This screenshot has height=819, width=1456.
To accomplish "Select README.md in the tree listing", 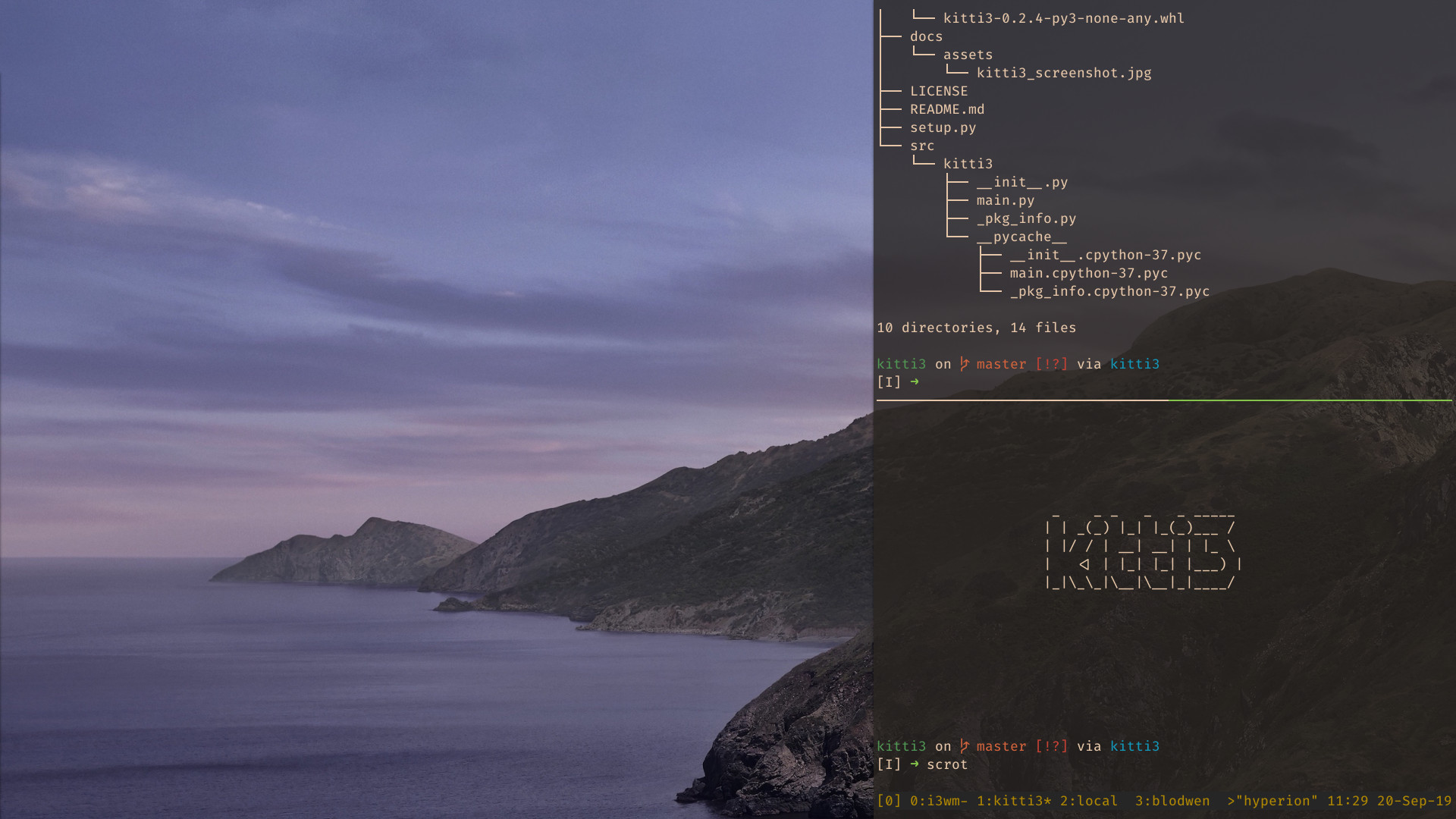I will tap(947, 109).
